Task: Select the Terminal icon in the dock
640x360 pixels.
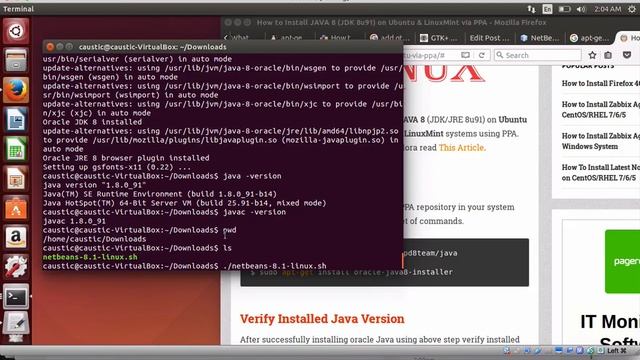Action: pyautogui.click(x=16, y=297)
